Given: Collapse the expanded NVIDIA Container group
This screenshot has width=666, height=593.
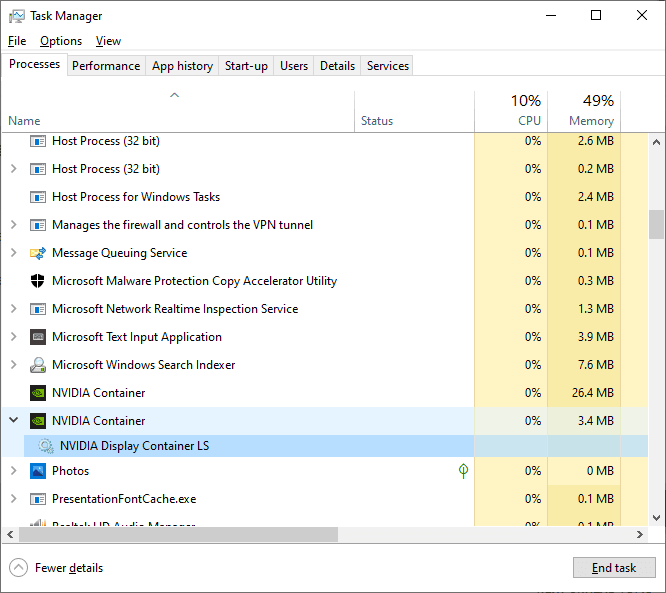Looking at the screenshot, I should [x=13, y=421].
